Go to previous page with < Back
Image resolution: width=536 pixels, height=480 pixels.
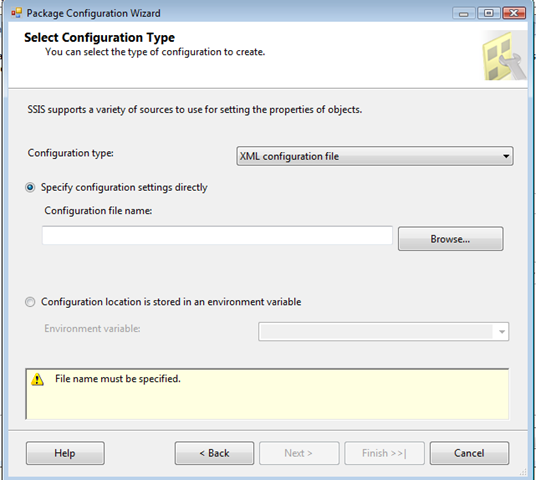click(x=214, y=453)
